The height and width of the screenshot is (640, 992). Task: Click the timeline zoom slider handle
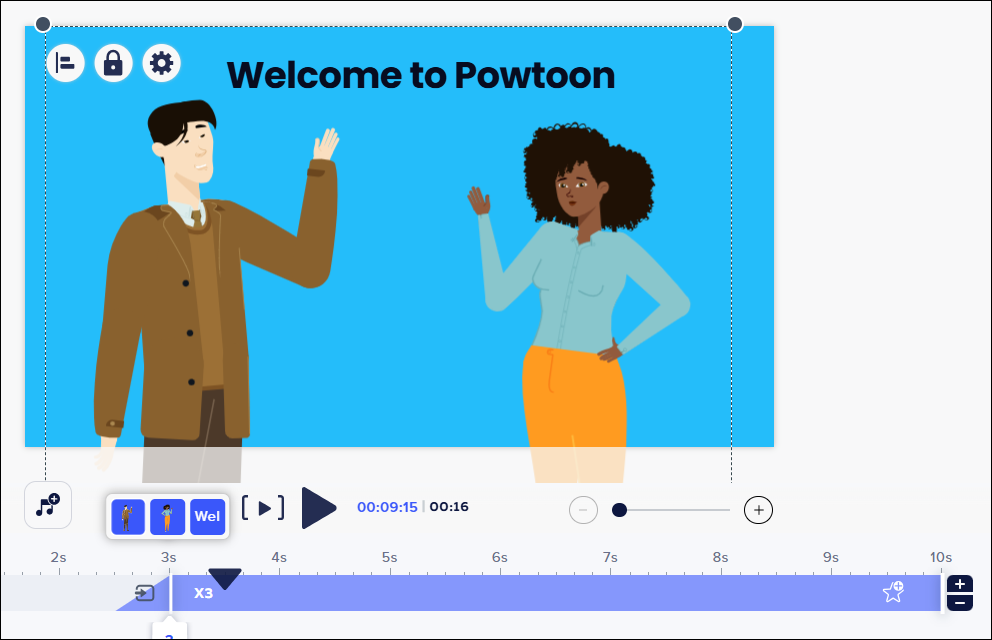click(619, 510)
